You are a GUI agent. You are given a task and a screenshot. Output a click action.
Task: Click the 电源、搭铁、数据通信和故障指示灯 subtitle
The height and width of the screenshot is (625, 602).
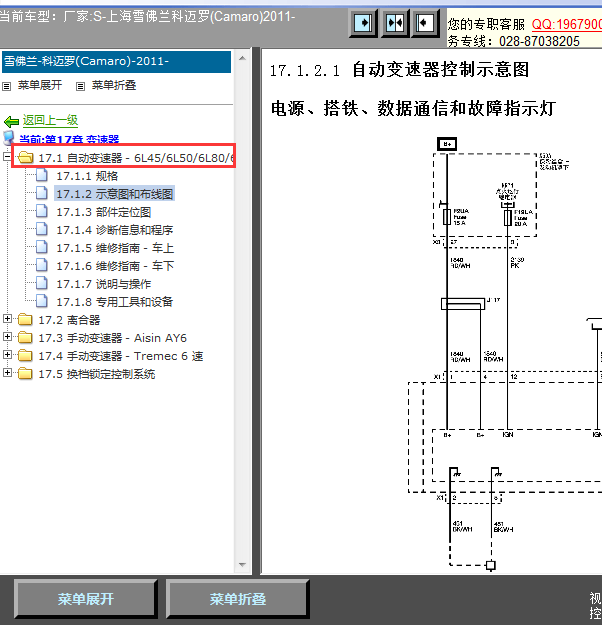tap(413, 108)
